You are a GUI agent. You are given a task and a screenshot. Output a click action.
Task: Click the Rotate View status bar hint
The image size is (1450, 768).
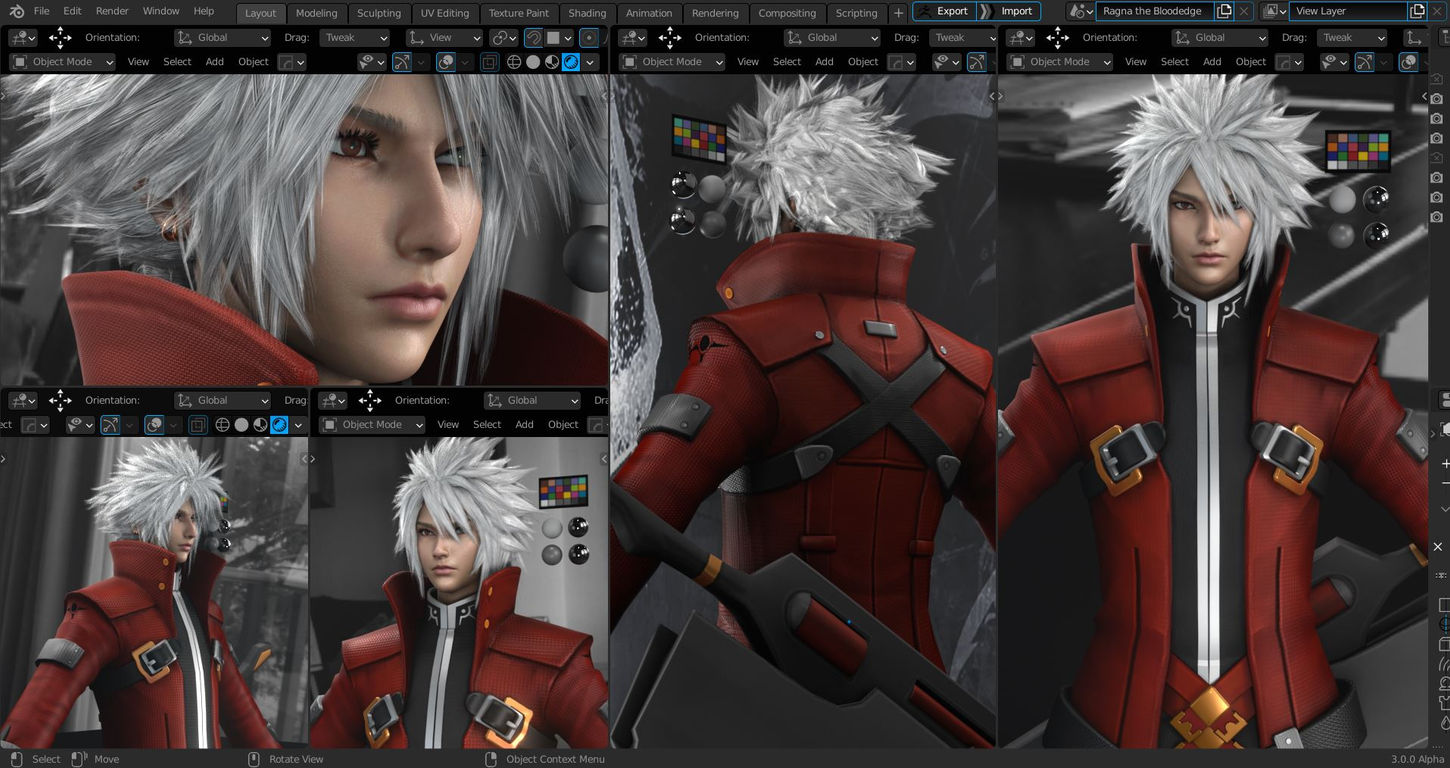coord(296,759)
